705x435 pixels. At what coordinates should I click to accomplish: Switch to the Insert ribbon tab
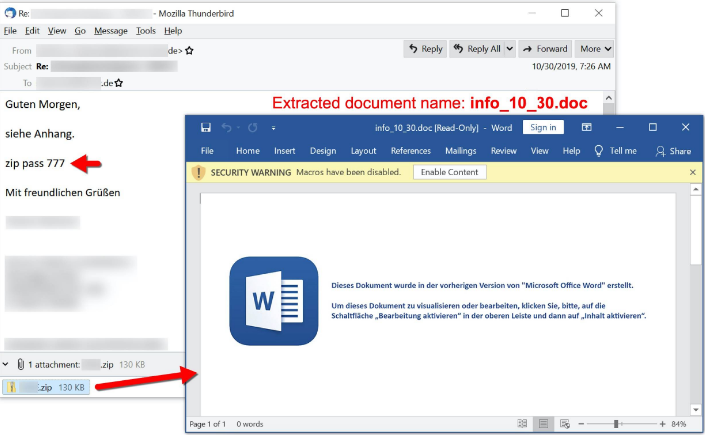point(284,151)
